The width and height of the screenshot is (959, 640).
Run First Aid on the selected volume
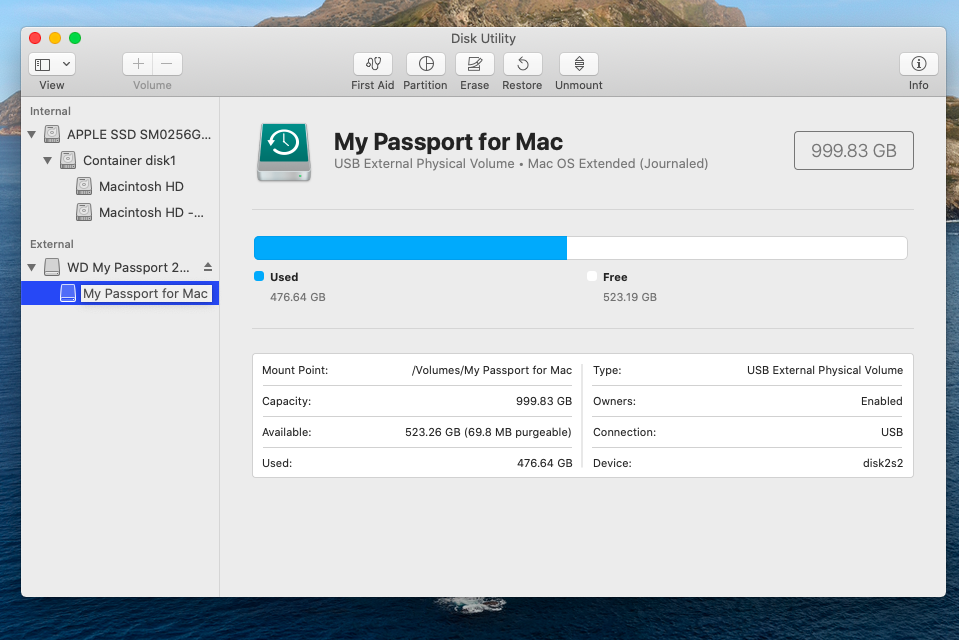[373, 64]
